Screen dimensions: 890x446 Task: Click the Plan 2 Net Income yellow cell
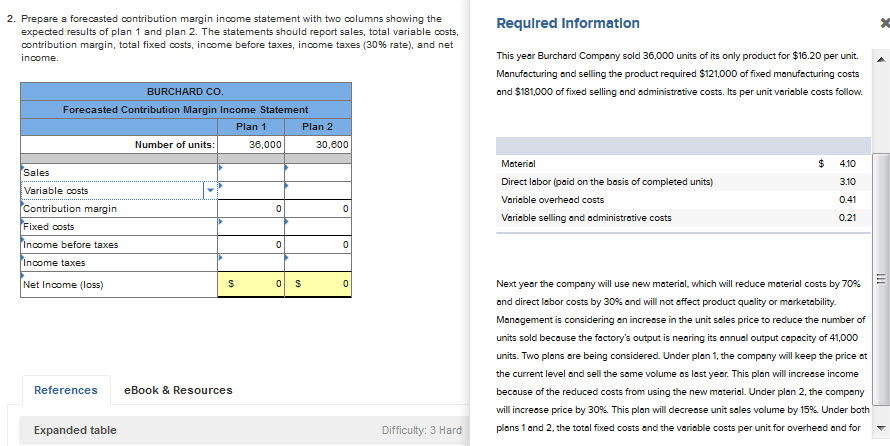click(318, 284)
